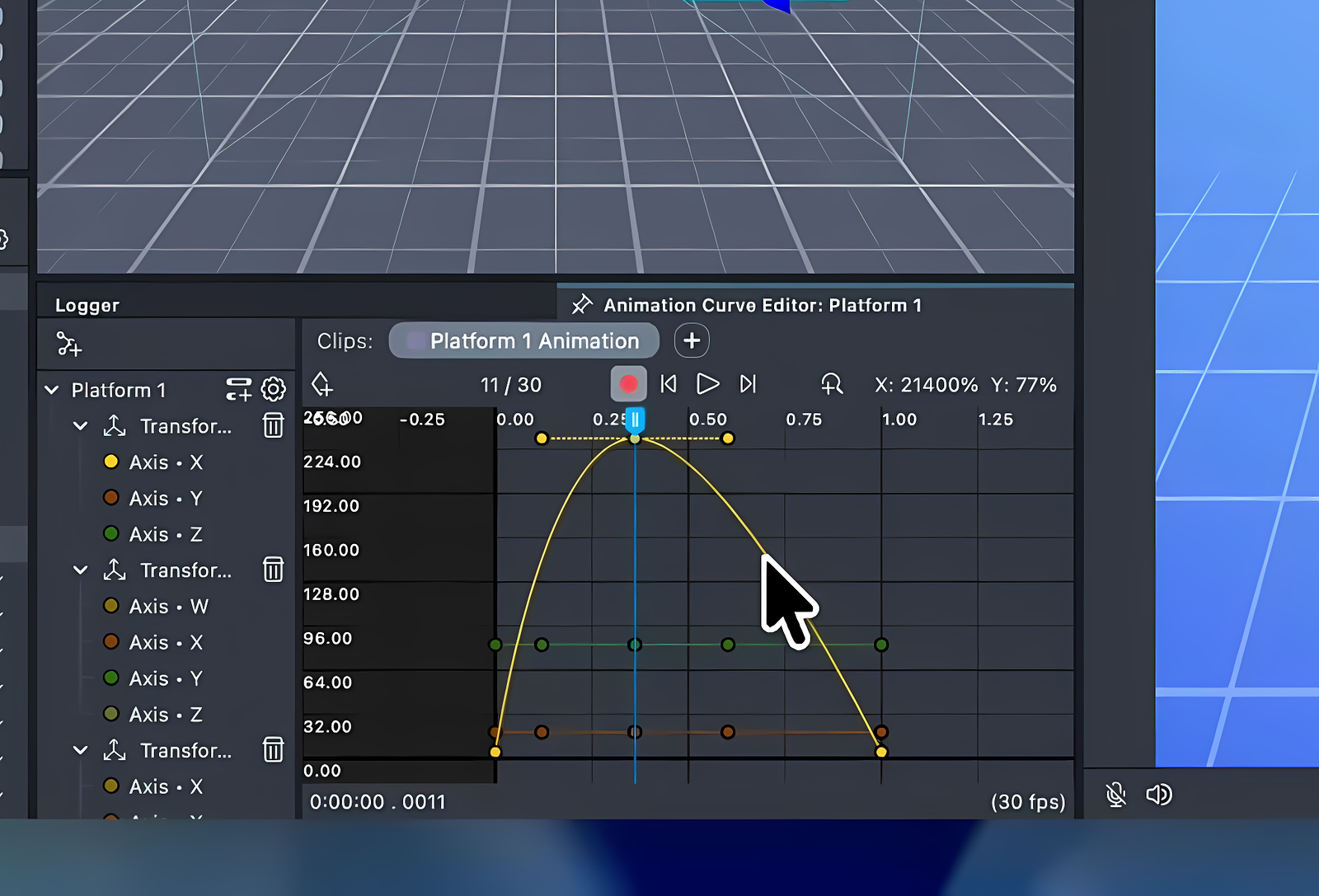Toggle Axis X curve visibility dot
This screenshot has width=1319, height=896.
(x=111, y=462)
